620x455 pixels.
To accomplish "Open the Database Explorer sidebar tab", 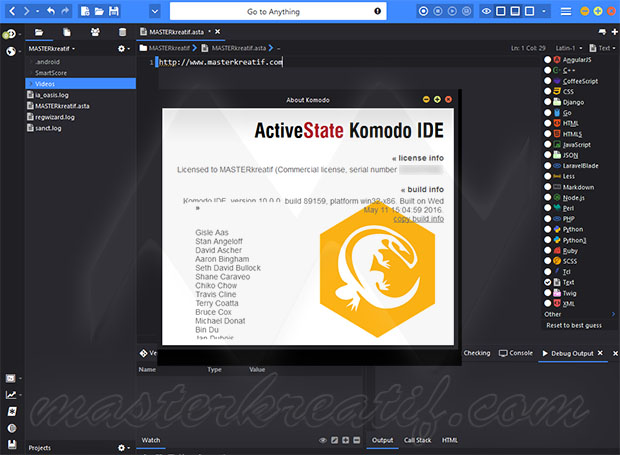I will 123,32.
